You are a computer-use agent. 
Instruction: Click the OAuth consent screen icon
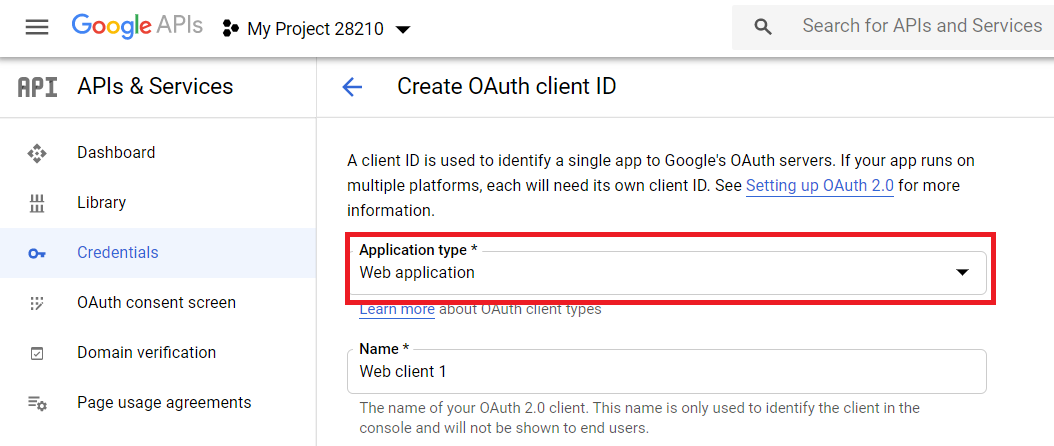click(37, 303)
